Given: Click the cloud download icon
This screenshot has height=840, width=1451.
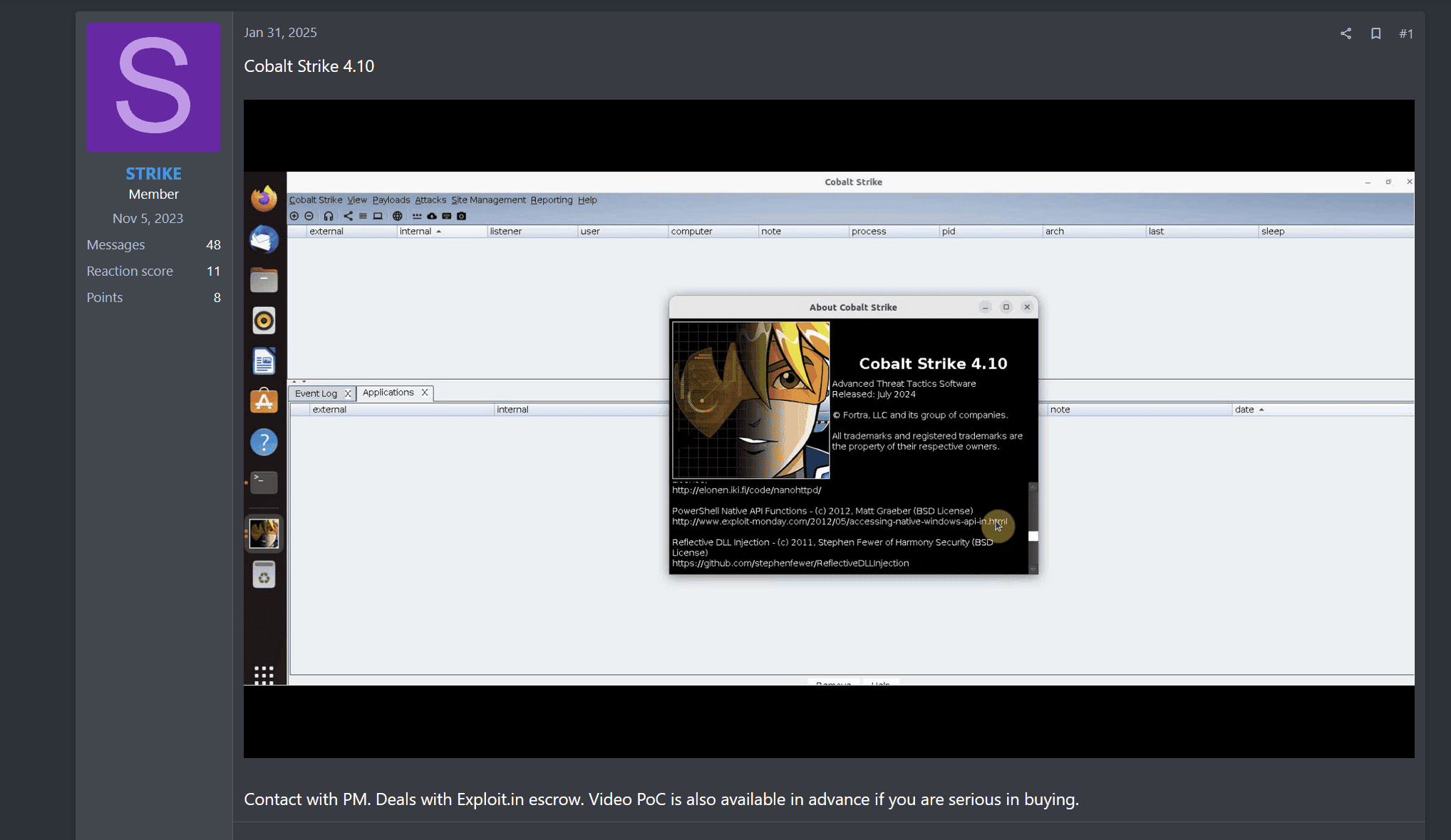Looking at the screenshot, I should [432, 216].
